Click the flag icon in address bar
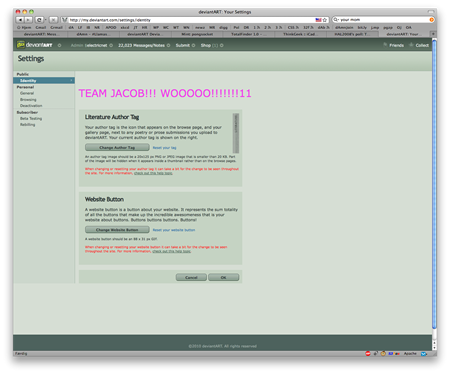Image resolution: width=450 pixels, height=374 pixels. pyautogui.click(x=318, y=20)
